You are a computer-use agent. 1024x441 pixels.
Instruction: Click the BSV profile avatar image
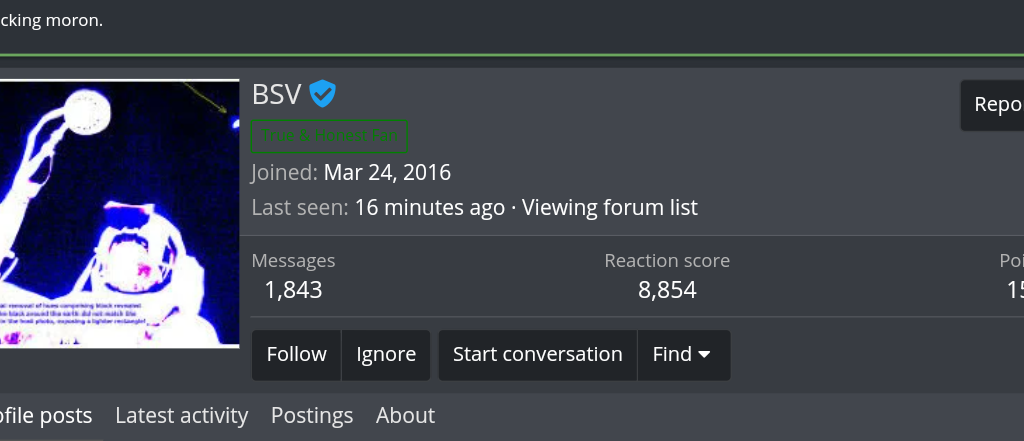118,213
